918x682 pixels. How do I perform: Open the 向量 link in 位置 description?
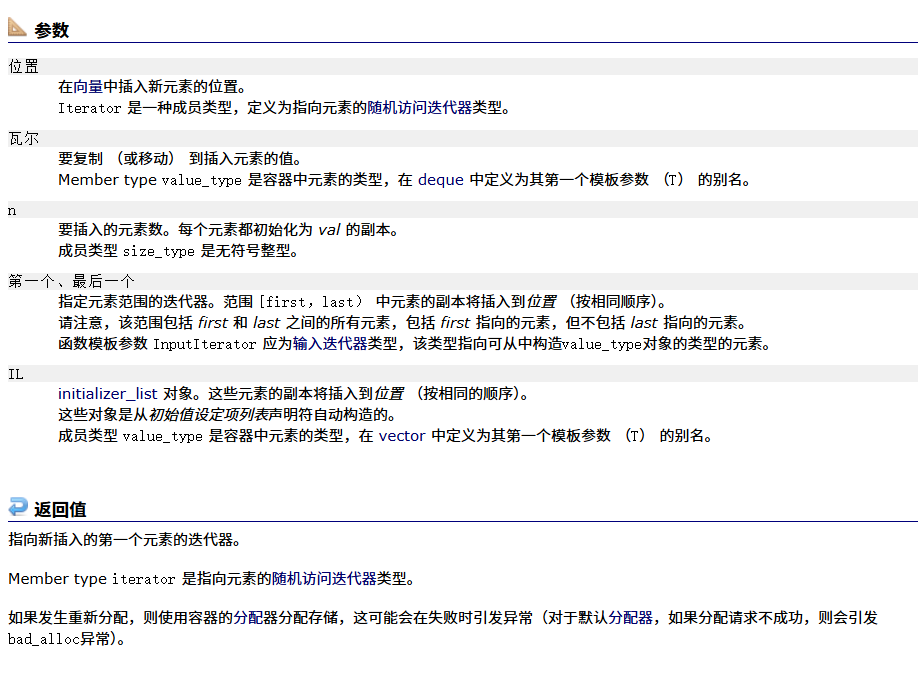click(x=88, y=87)
